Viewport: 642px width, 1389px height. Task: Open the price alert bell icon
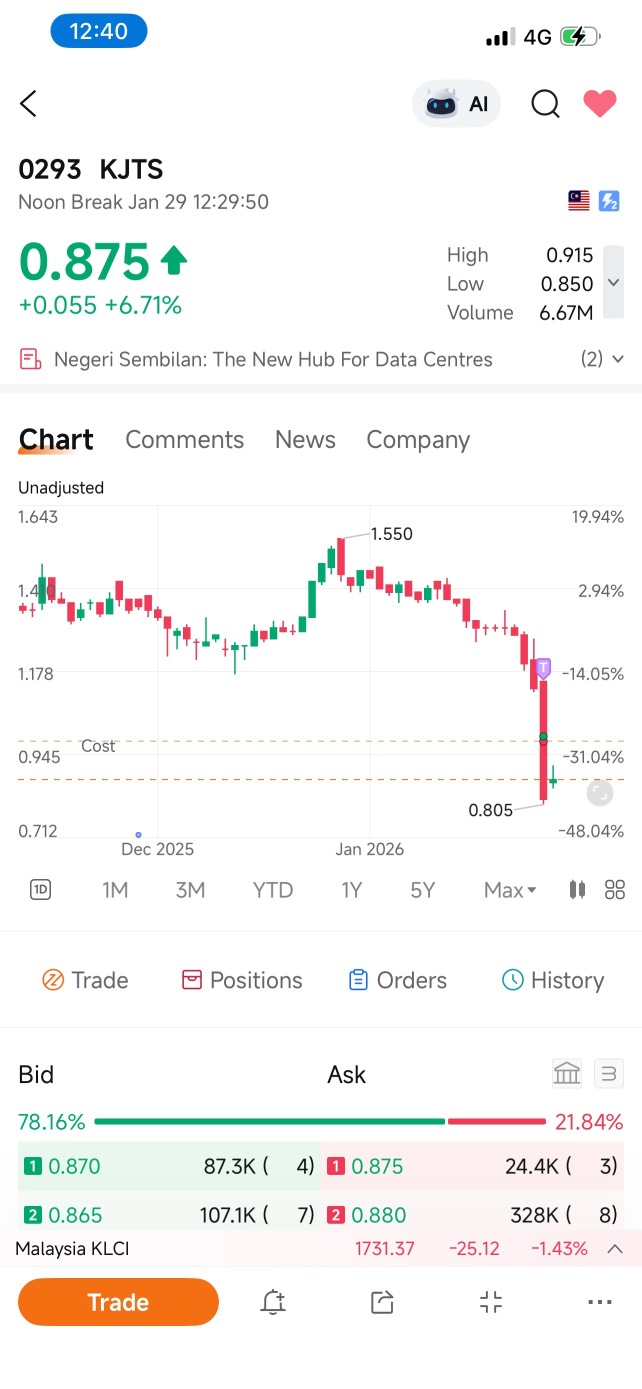272,1302
